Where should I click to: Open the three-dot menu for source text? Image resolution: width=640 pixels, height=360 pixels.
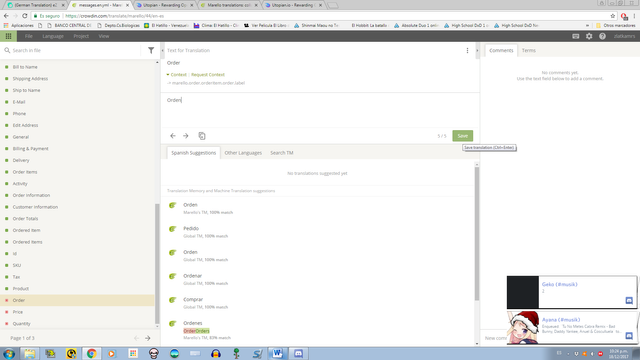(x=467, y=50)
